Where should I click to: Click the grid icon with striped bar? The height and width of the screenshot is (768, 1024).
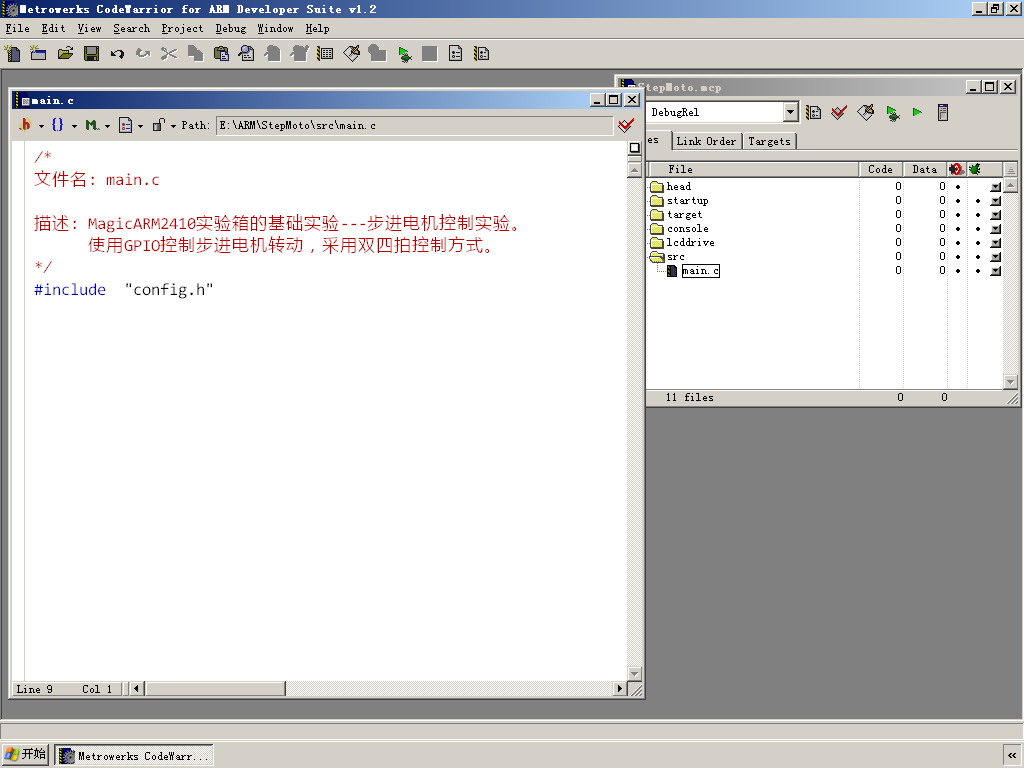coord(325,54)
